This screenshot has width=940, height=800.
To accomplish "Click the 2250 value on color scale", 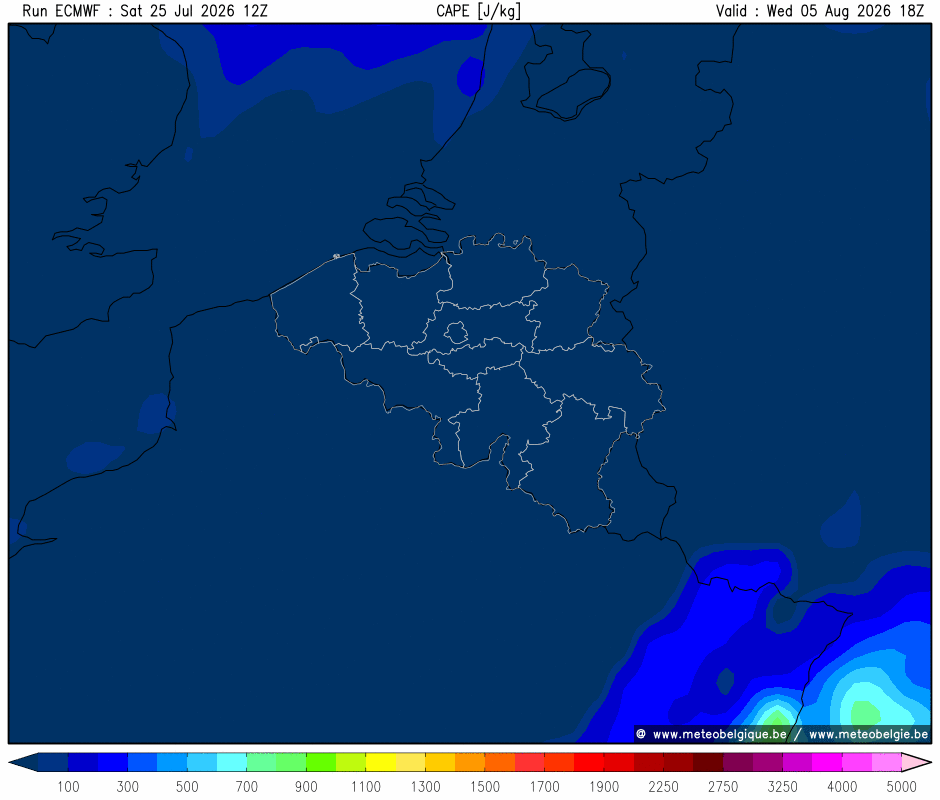I will [x=663, y=786].
